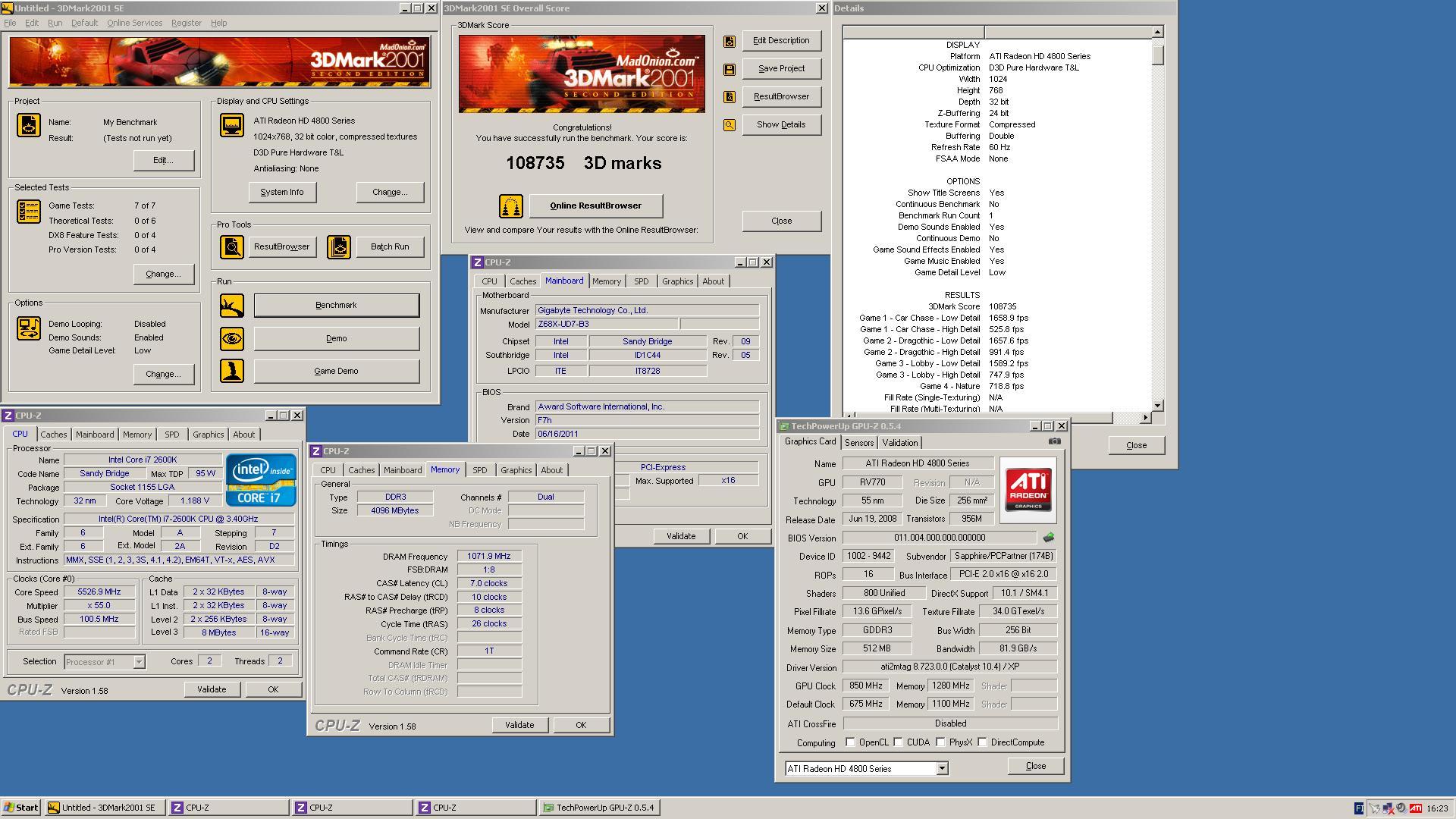
Task: Click Save Project button
Action: (781, 69)
